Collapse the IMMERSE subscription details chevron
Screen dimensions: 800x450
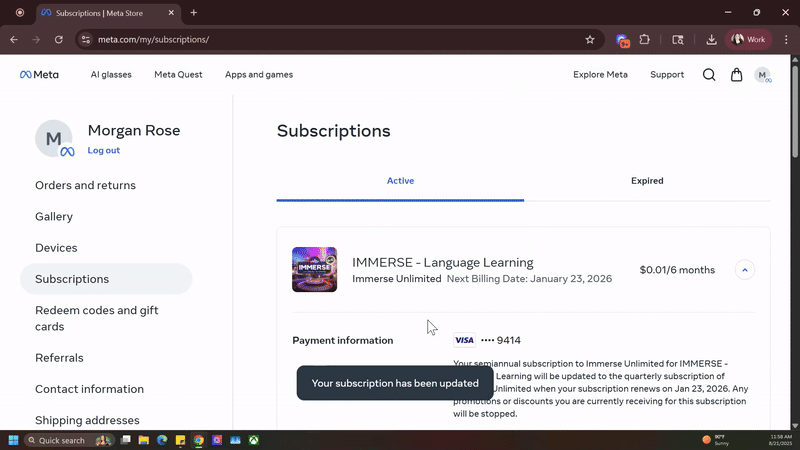tap(744, 270)
